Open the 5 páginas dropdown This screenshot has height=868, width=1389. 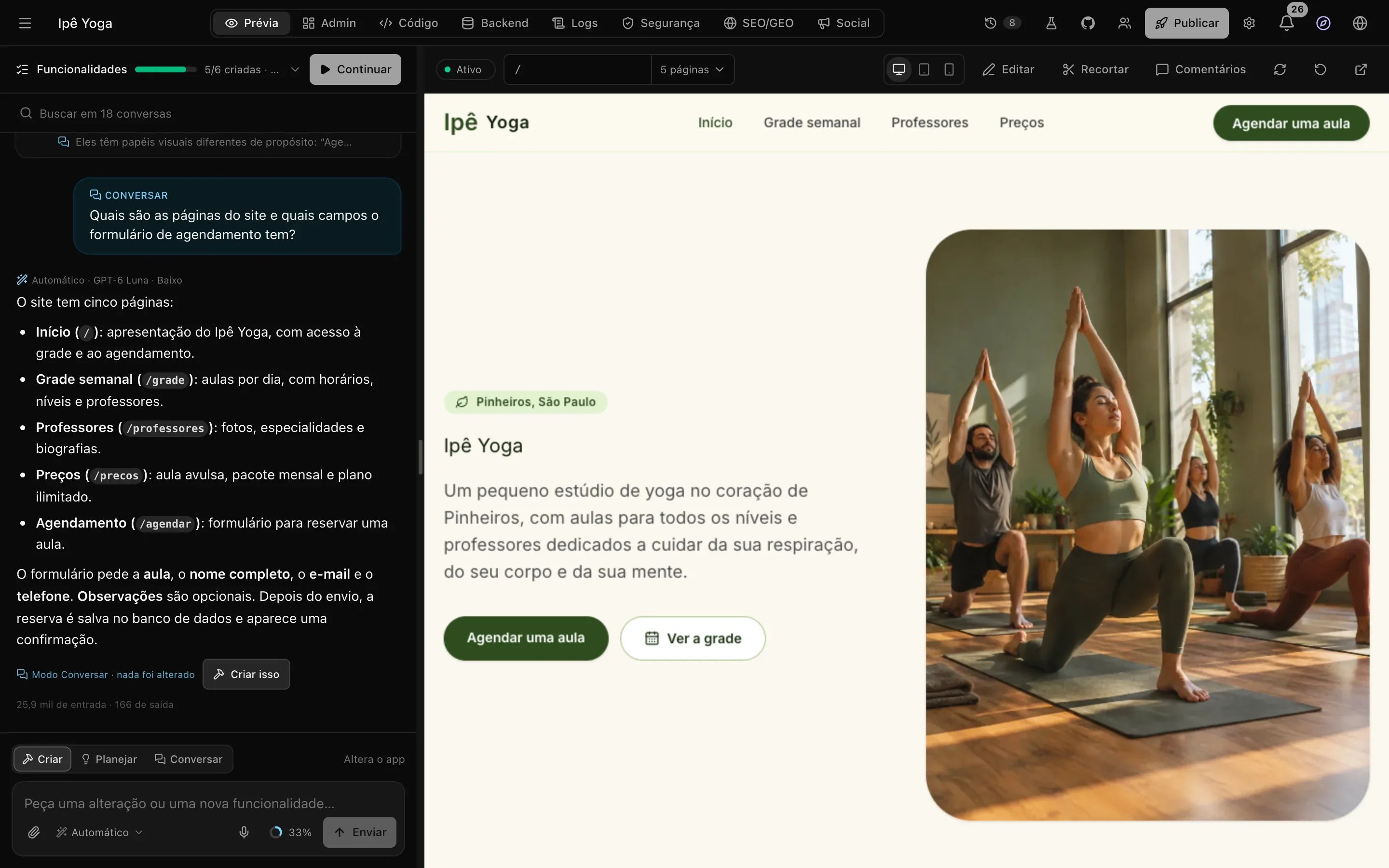point(692,69)
